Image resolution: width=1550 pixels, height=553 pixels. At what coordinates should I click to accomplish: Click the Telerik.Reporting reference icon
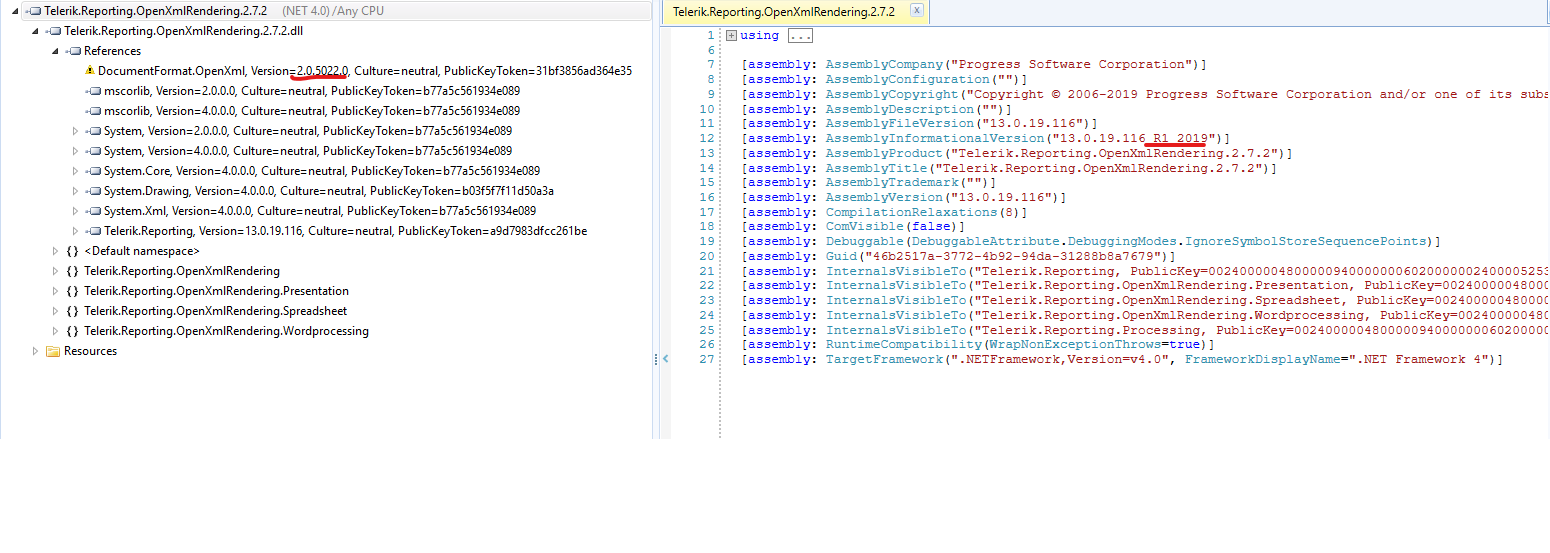tap(95, 231)
